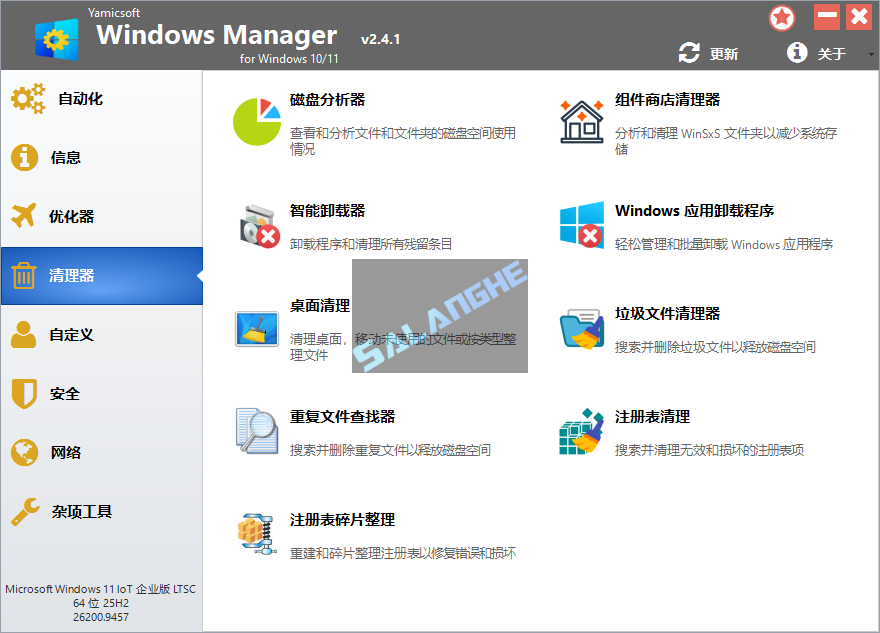Open 智能卸载器 title link

pyautogui.click(x=328, y=211)
